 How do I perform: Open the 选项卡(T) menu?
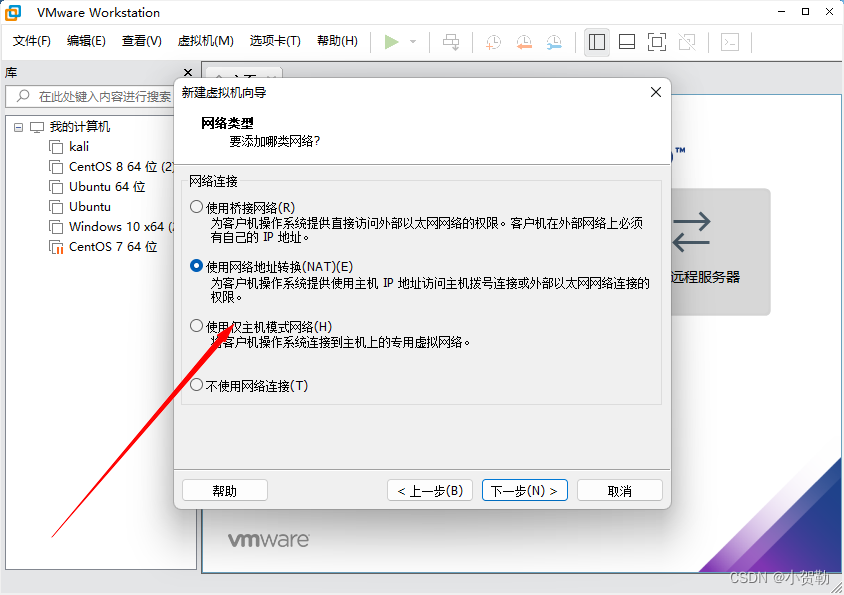pyautogui.click(x=275, y=41)
